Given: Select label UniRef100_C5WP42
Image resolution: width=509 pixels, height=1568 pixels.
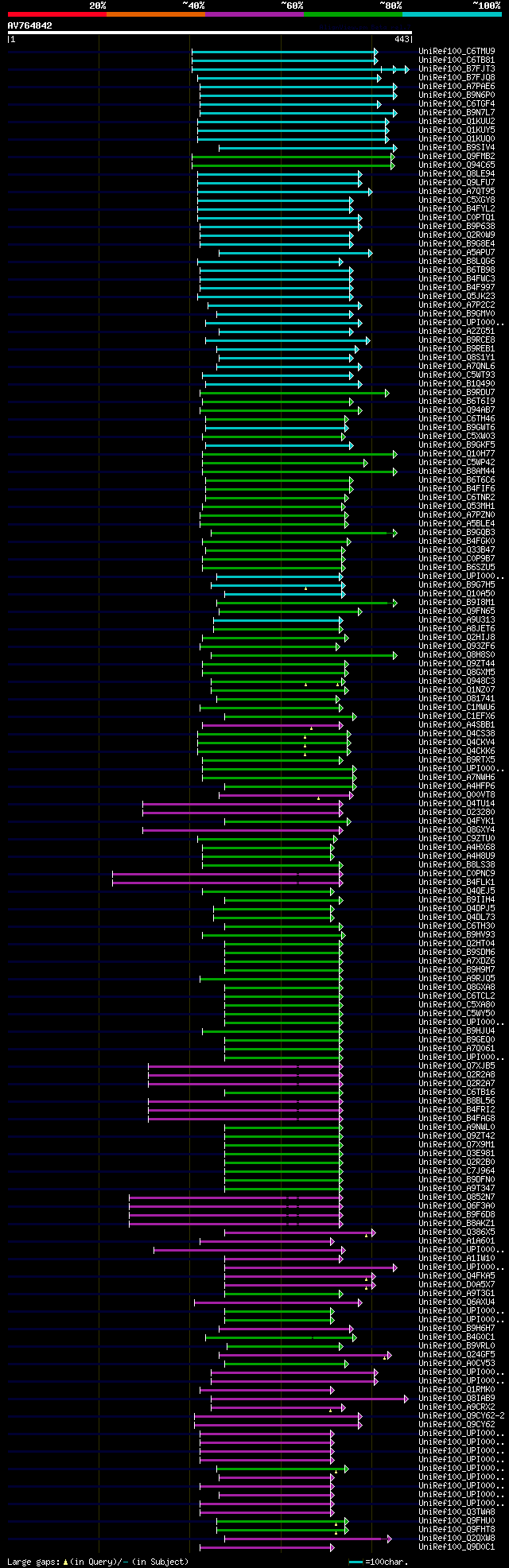Looking at the screenshot, I should [457, 462].
